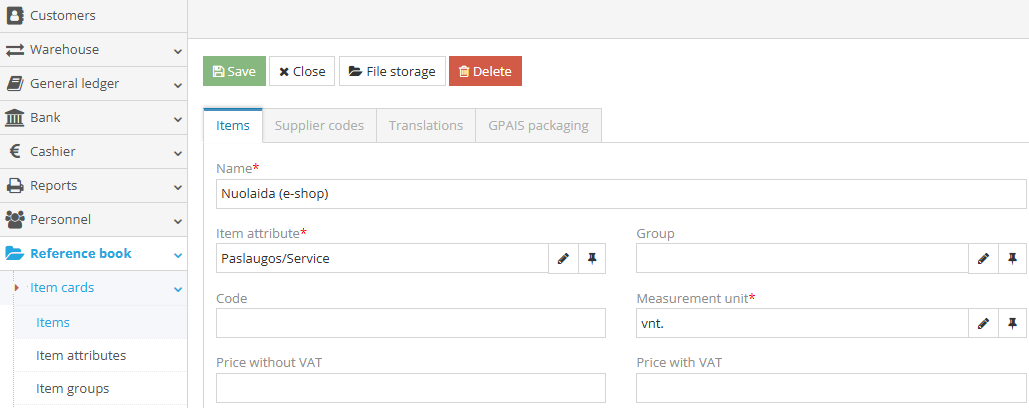Expand the Warehouse menu chevron
The image size is (1029, 408).
tap(177, 51)
